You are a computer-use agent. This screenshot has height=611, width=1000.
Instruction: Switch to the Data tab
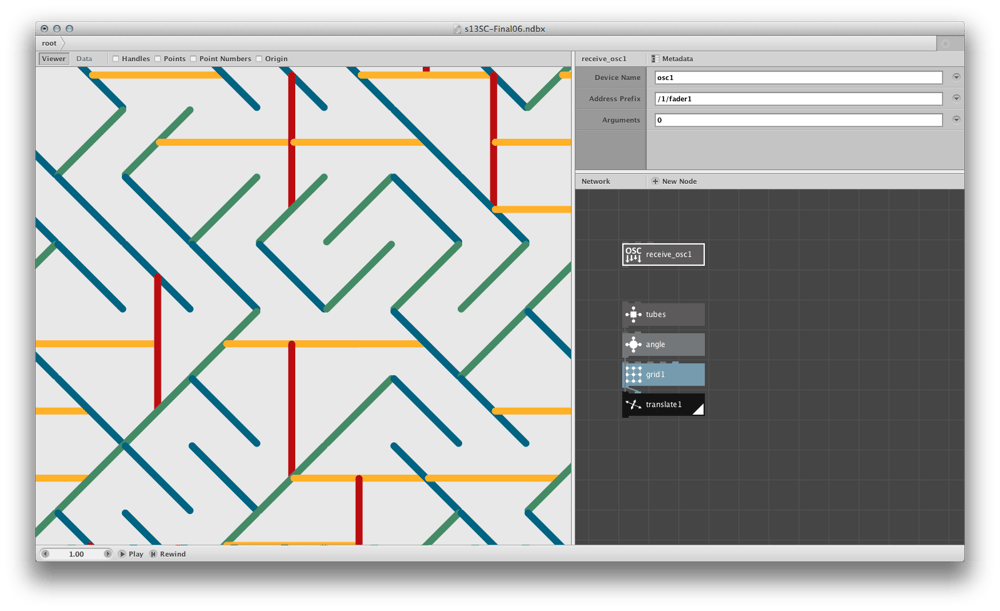click(x=84, y=59)
